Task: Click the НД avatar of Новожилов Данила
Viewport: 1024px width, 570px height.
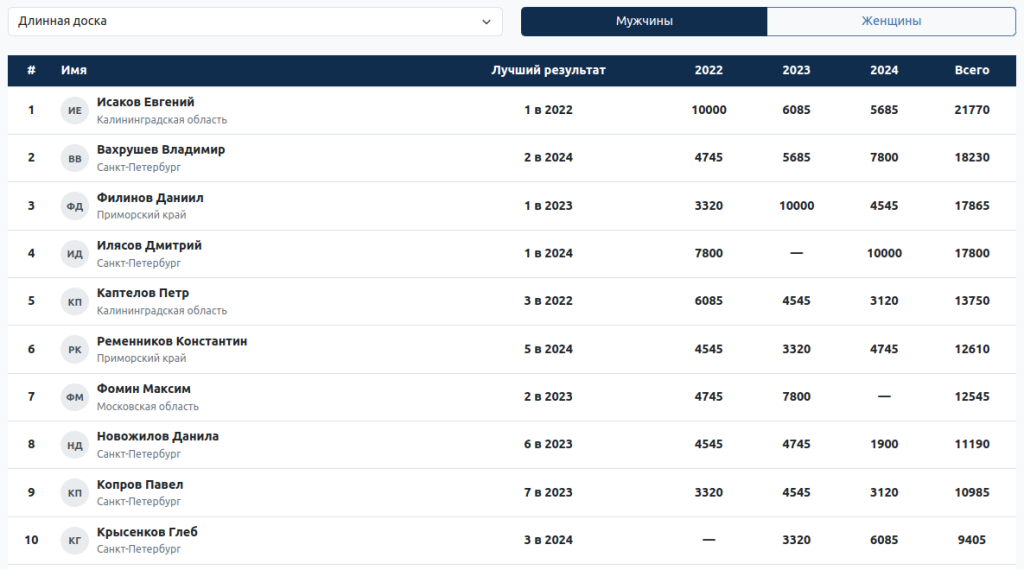Action: coord(75,445)
